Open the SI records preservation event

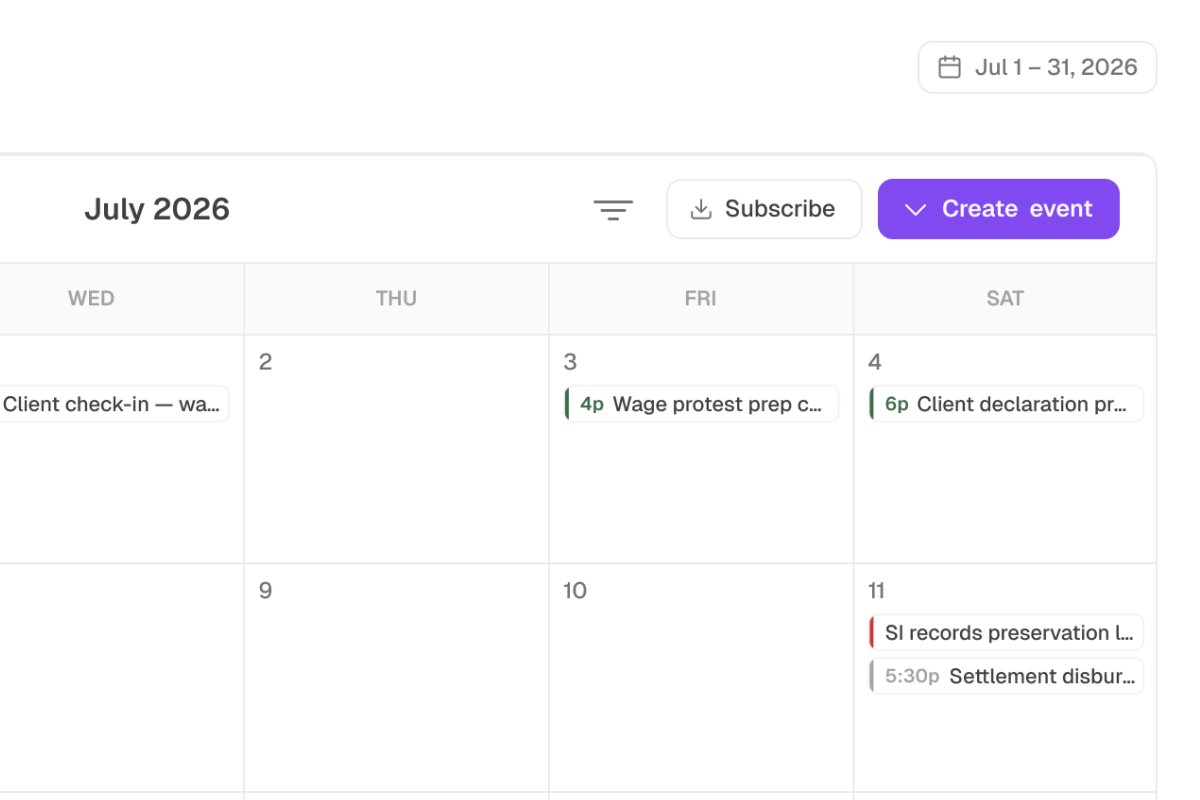[x=1006, y=633]
